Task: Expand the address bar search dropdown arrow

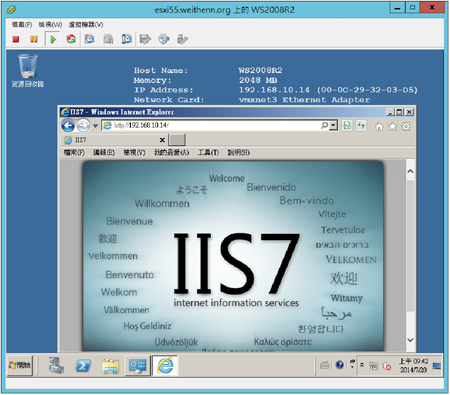Action: (x=334, y=126)
